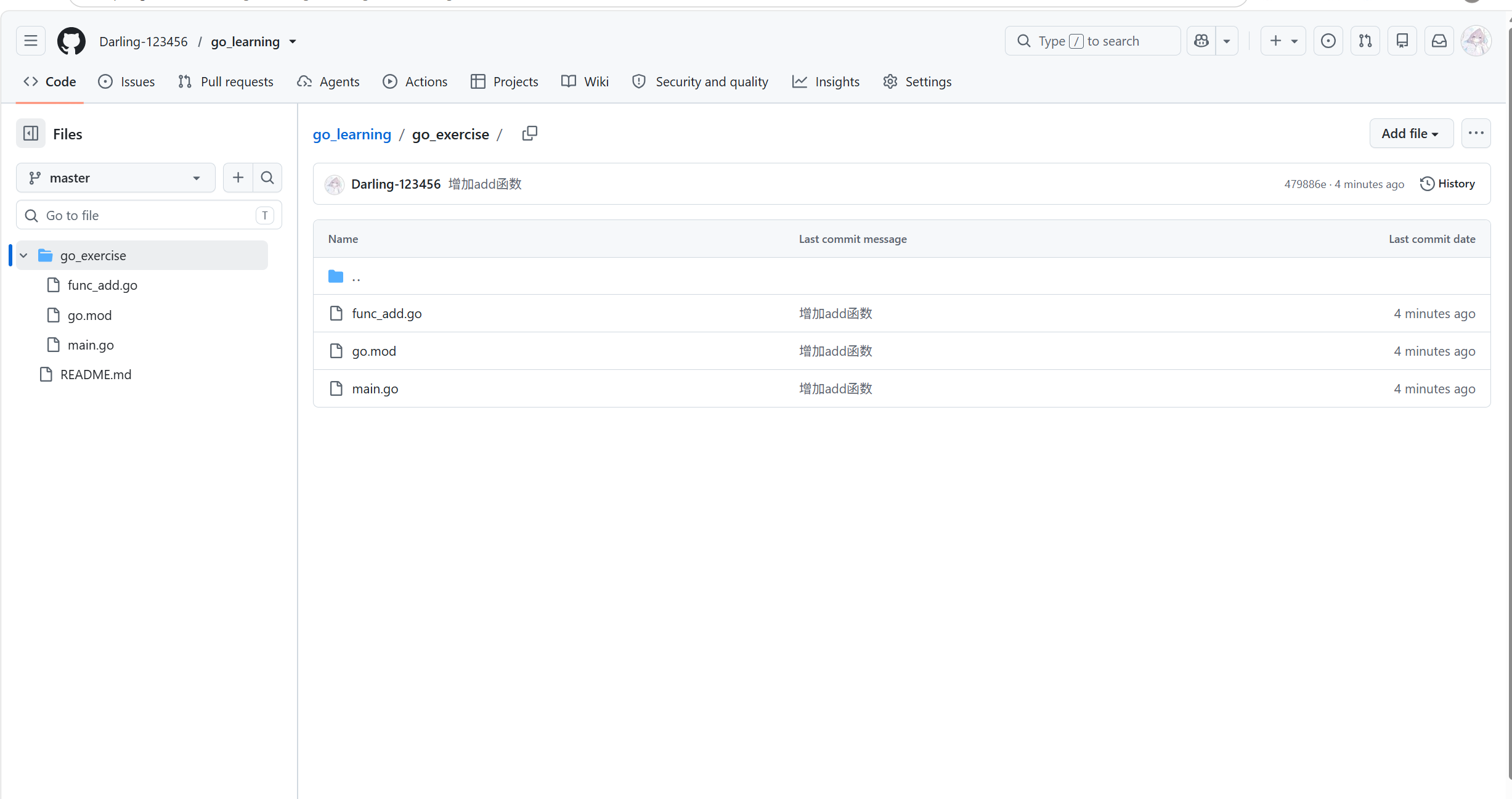Open Darling-123456 commit author link
This screenshot has width=1512, height=799.
click(396, 184)
